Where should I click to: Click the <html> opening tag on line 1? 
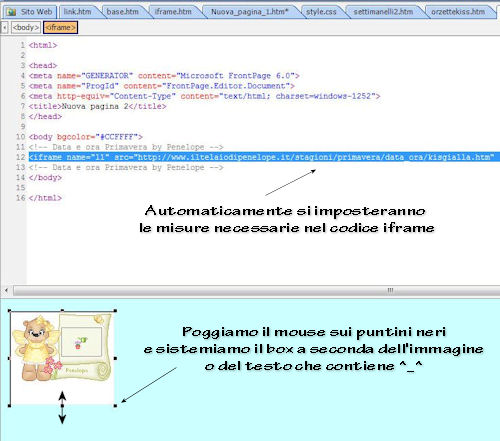click(43, 45)
